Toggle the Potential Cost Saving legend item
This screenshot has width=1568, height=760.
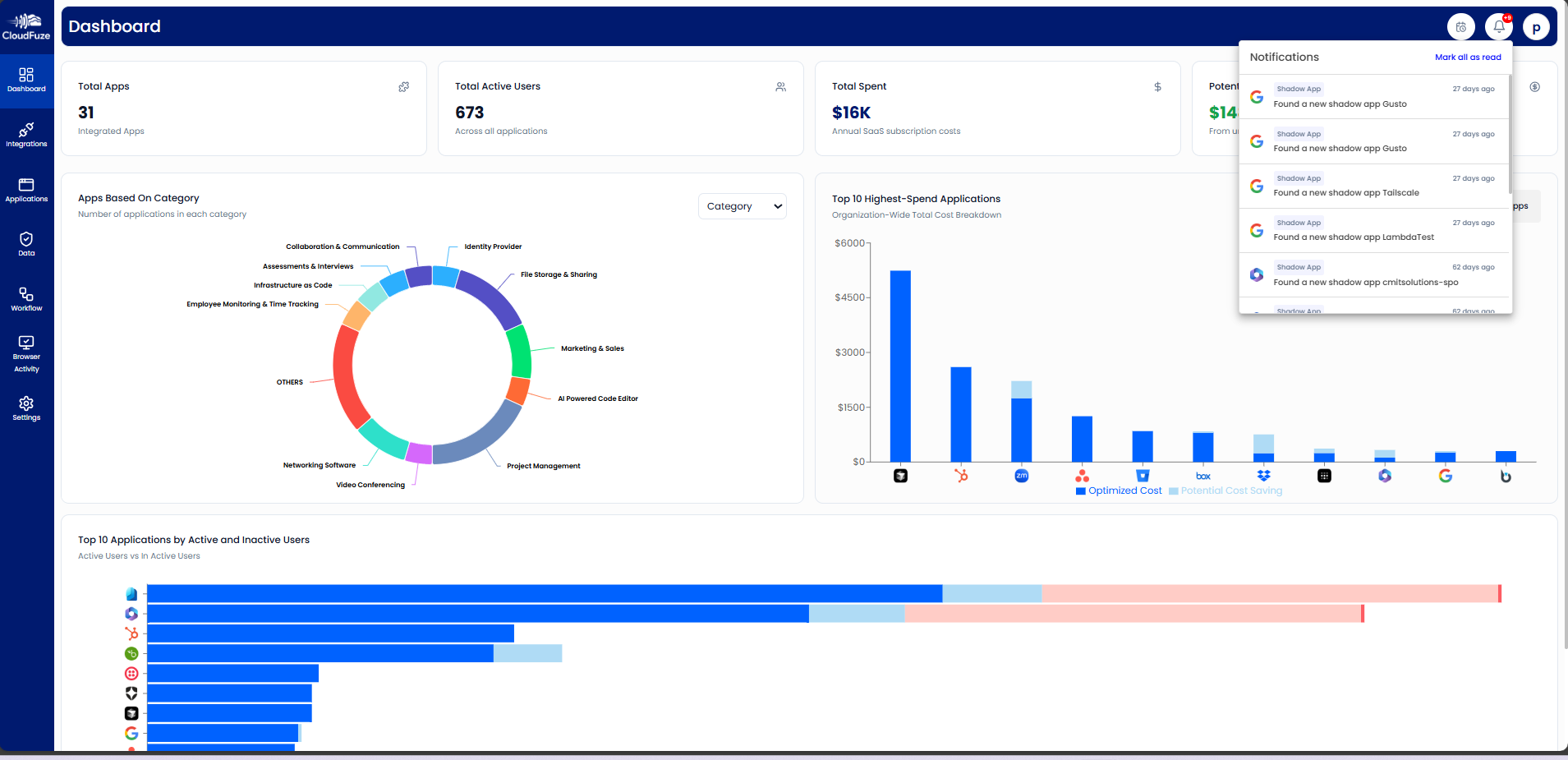(1225, 491)
